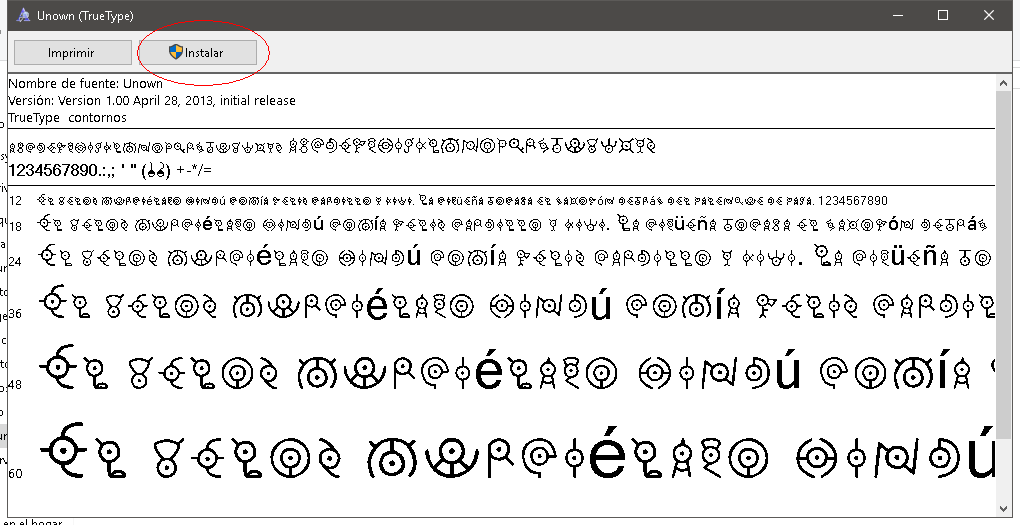Click the scroll down arrow of vertical scrollbar
Screen dimensions: 1020x525
coord(1004,507)
